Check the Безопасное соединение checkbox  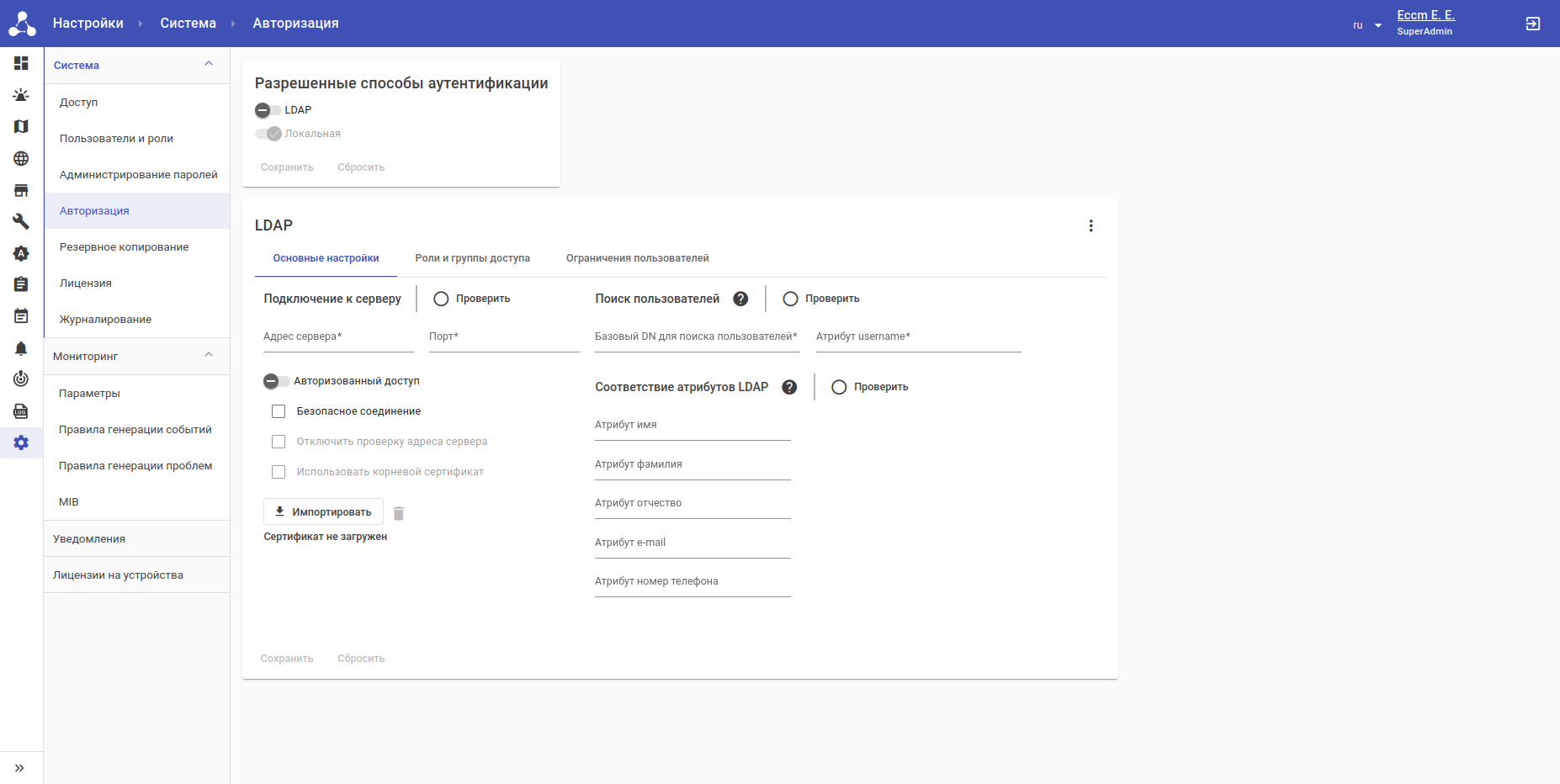(279, 411)
